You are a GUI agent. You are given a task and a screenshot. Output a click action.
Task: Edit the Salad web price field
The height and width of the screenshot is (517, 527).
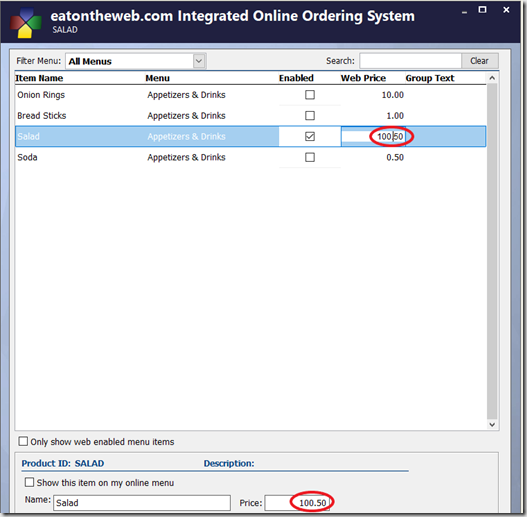click(373, 136)
